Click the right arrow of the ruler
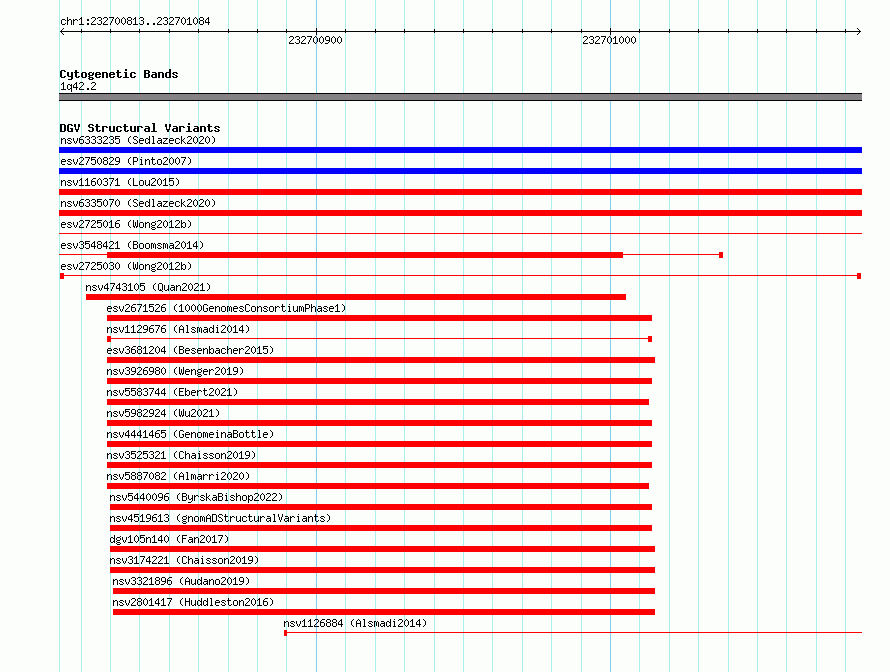Viewport: 890px width, 672px height. click(858, 32)
